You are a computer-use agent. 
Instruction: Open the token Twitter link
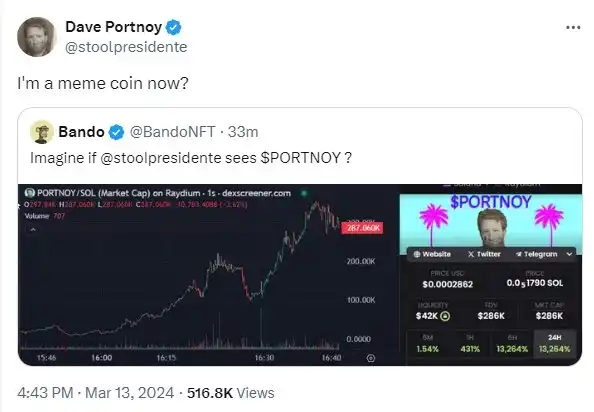tap(484, 254)
